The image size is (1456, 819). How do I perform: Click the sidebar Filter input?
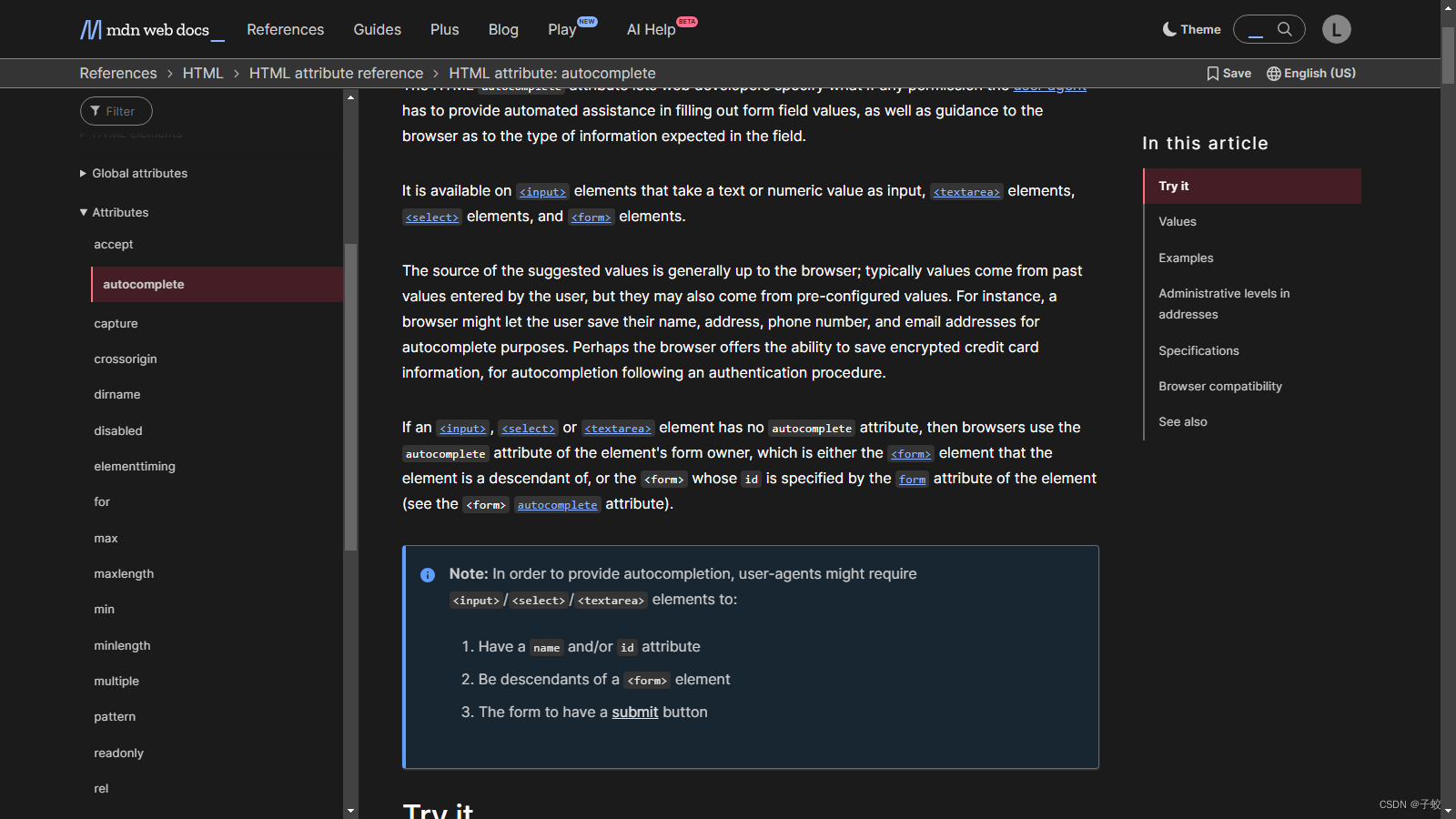click(x=116, y=111)
